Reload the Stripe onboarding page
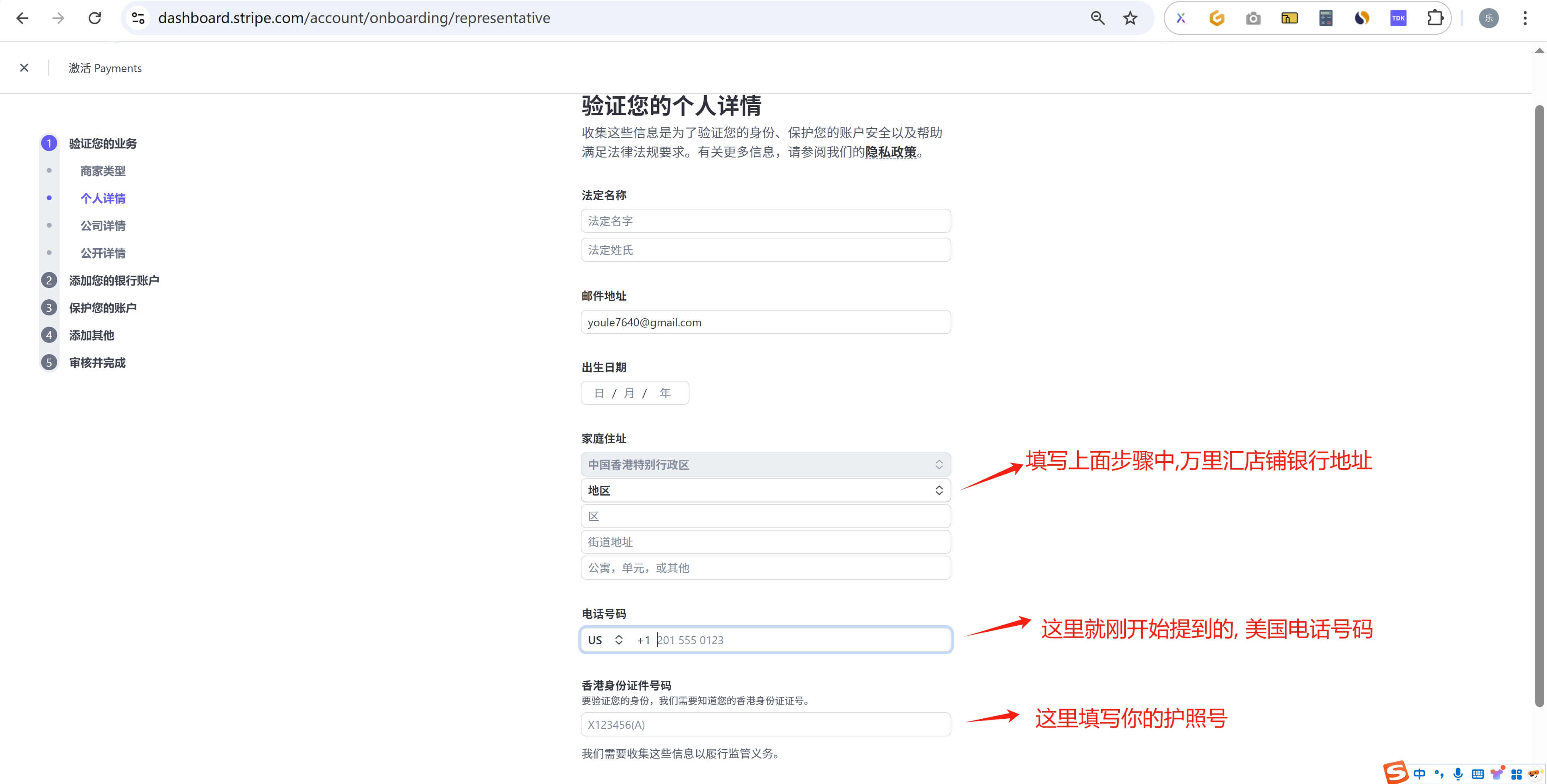The width and height of the screenshot is (1547, 784). tap(95, 18)
